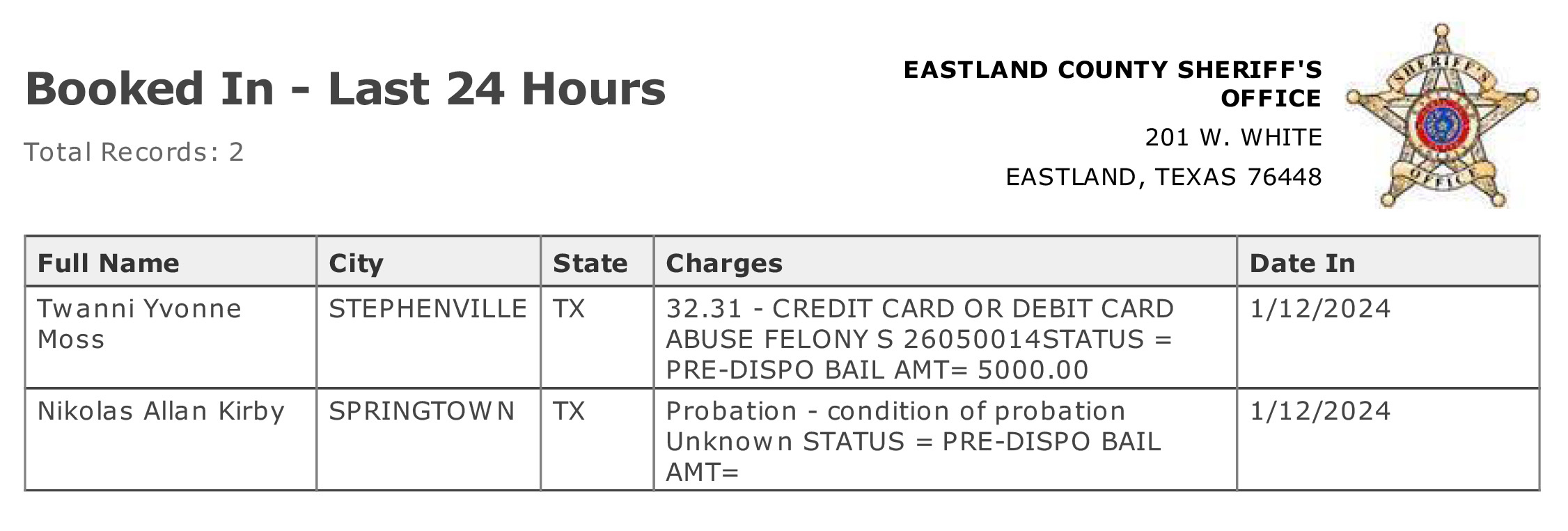Click the Charges column header

945,262
